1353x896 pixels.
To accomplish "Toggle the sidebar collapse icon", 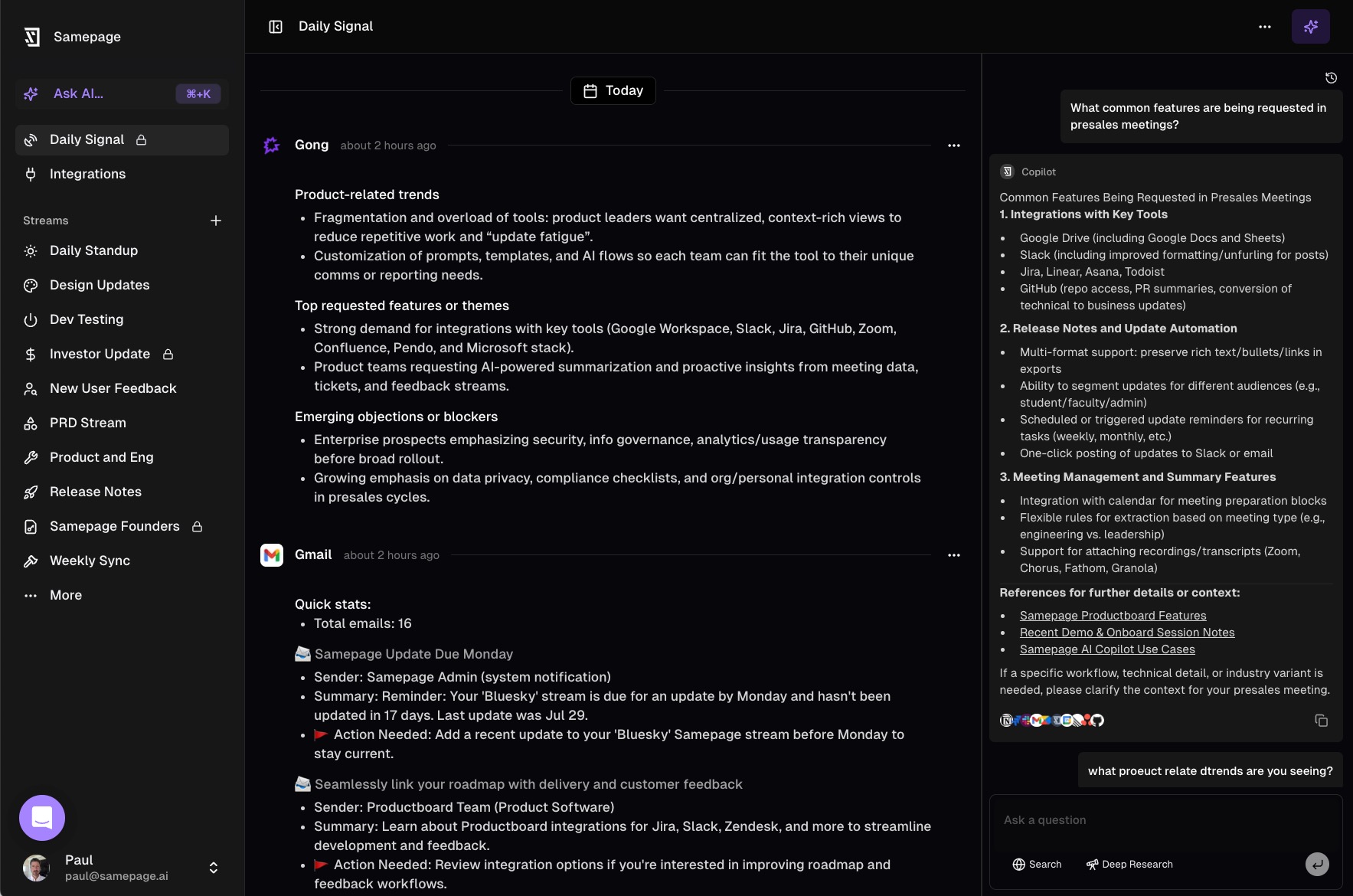I will pyautogui.click(x=276, y=27).
